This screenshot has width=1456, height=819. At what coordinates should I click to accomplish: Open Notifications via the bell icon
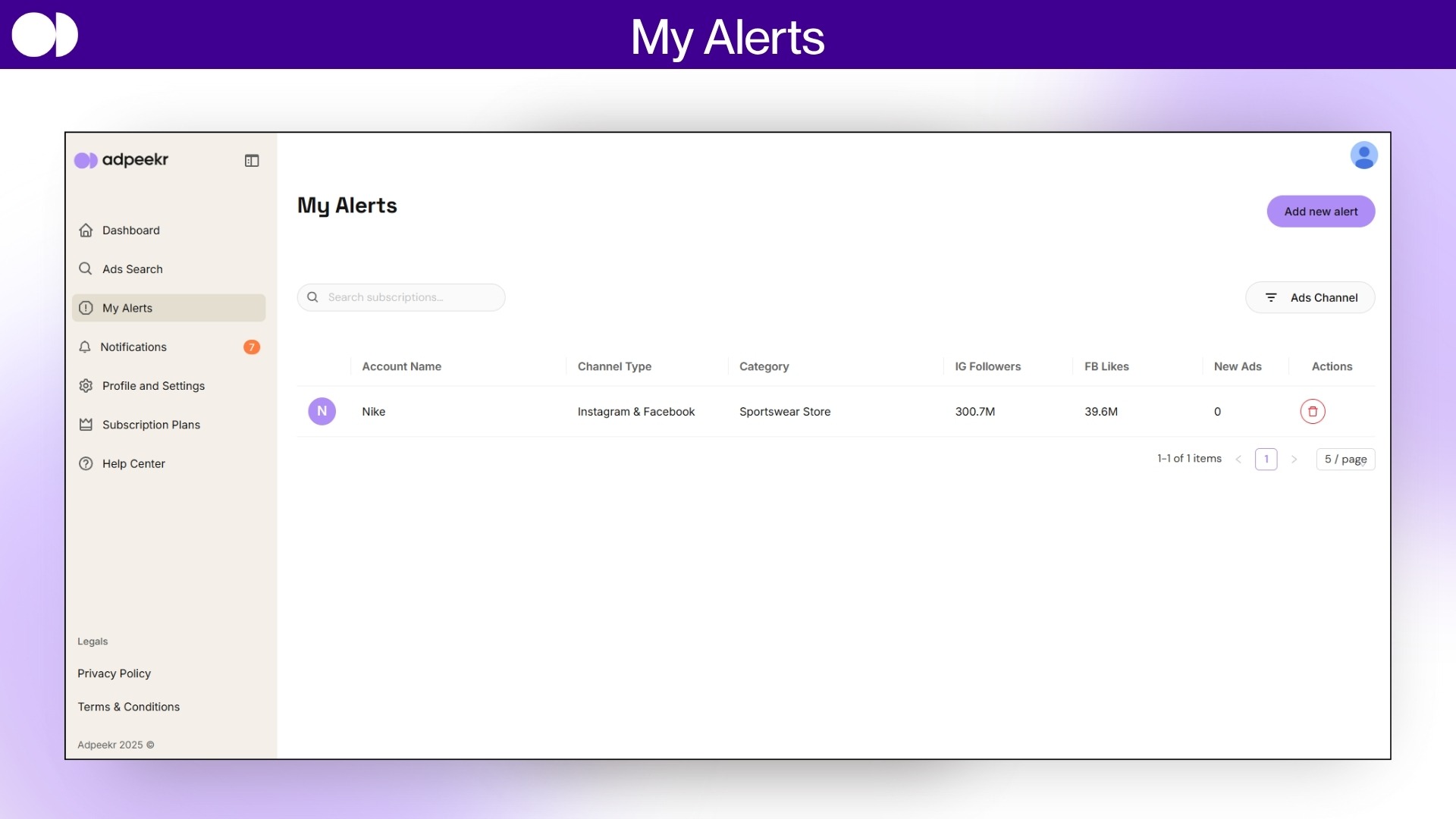pyautogui.click(x=86, y=347)
